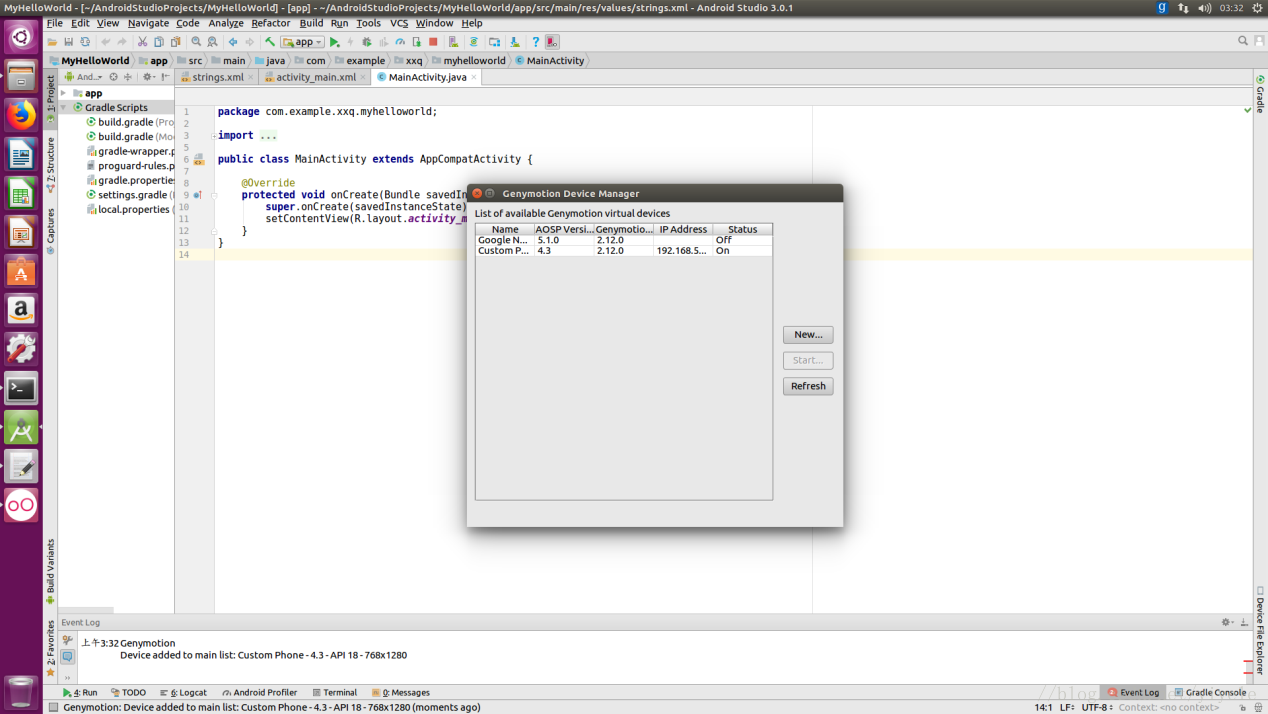The image size is (1268, 714).
Task: Click the Debug app bug icon
Action: [x=366, y=42]
